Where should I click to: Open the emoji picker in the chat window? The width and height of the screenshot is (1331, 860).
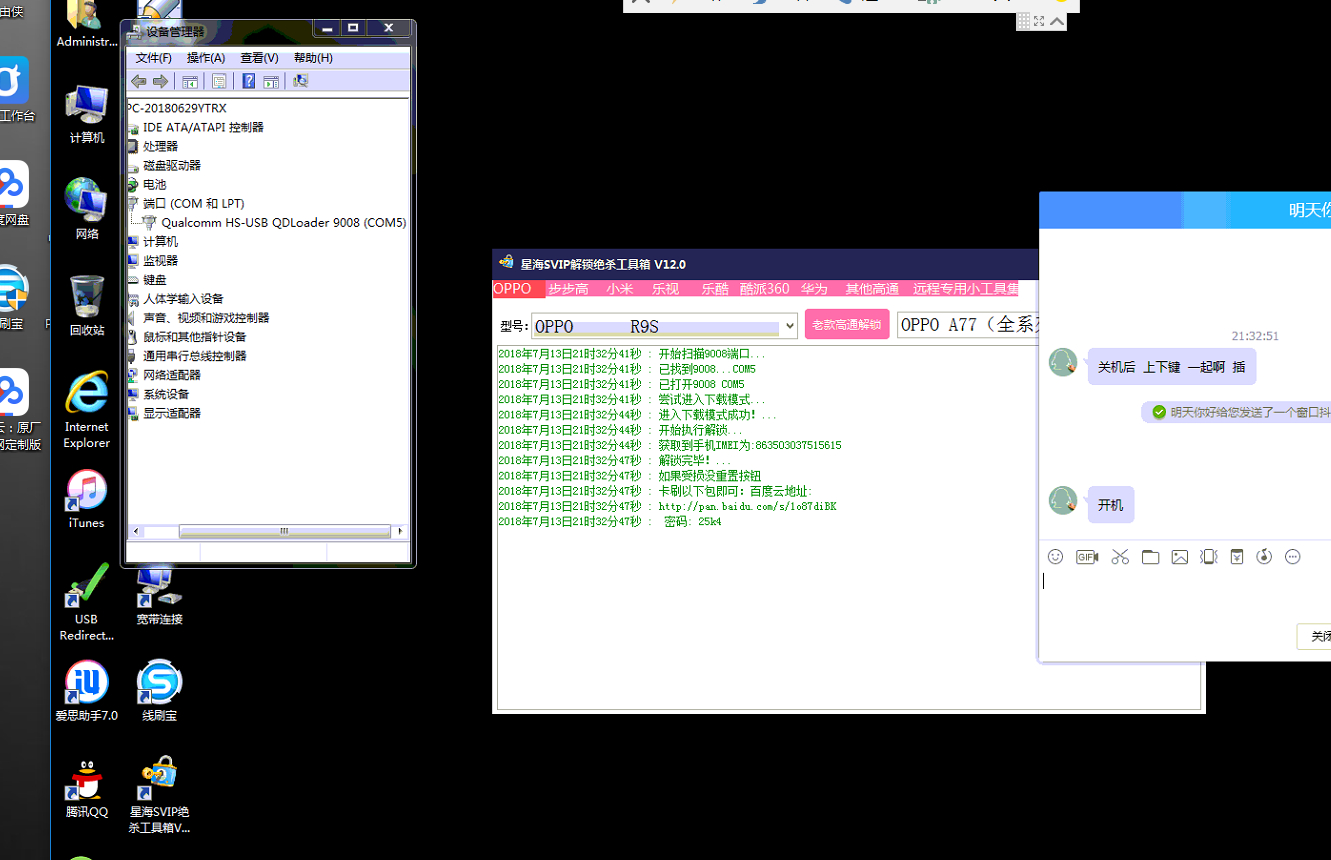point(1055,557)
